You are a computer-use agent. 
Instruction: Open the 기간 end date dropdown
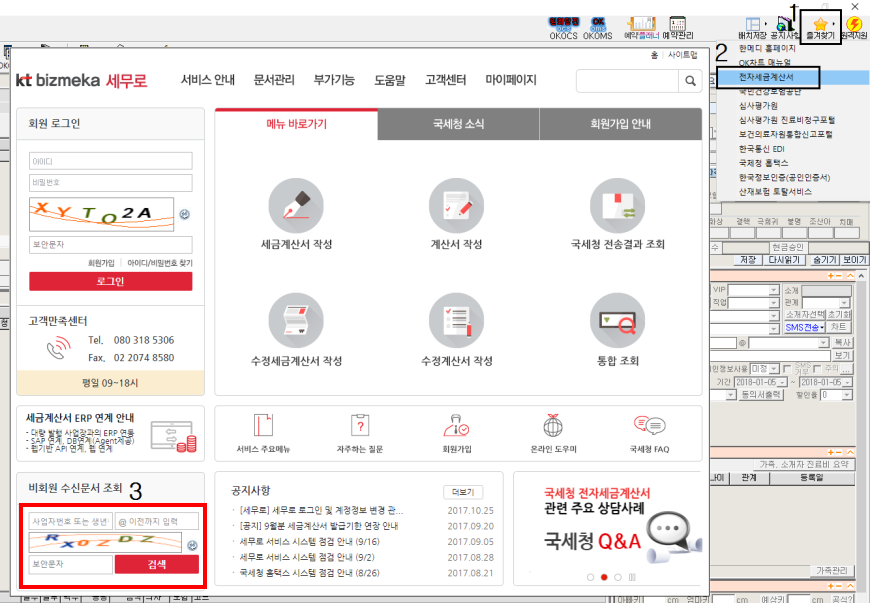pos(847,382)
